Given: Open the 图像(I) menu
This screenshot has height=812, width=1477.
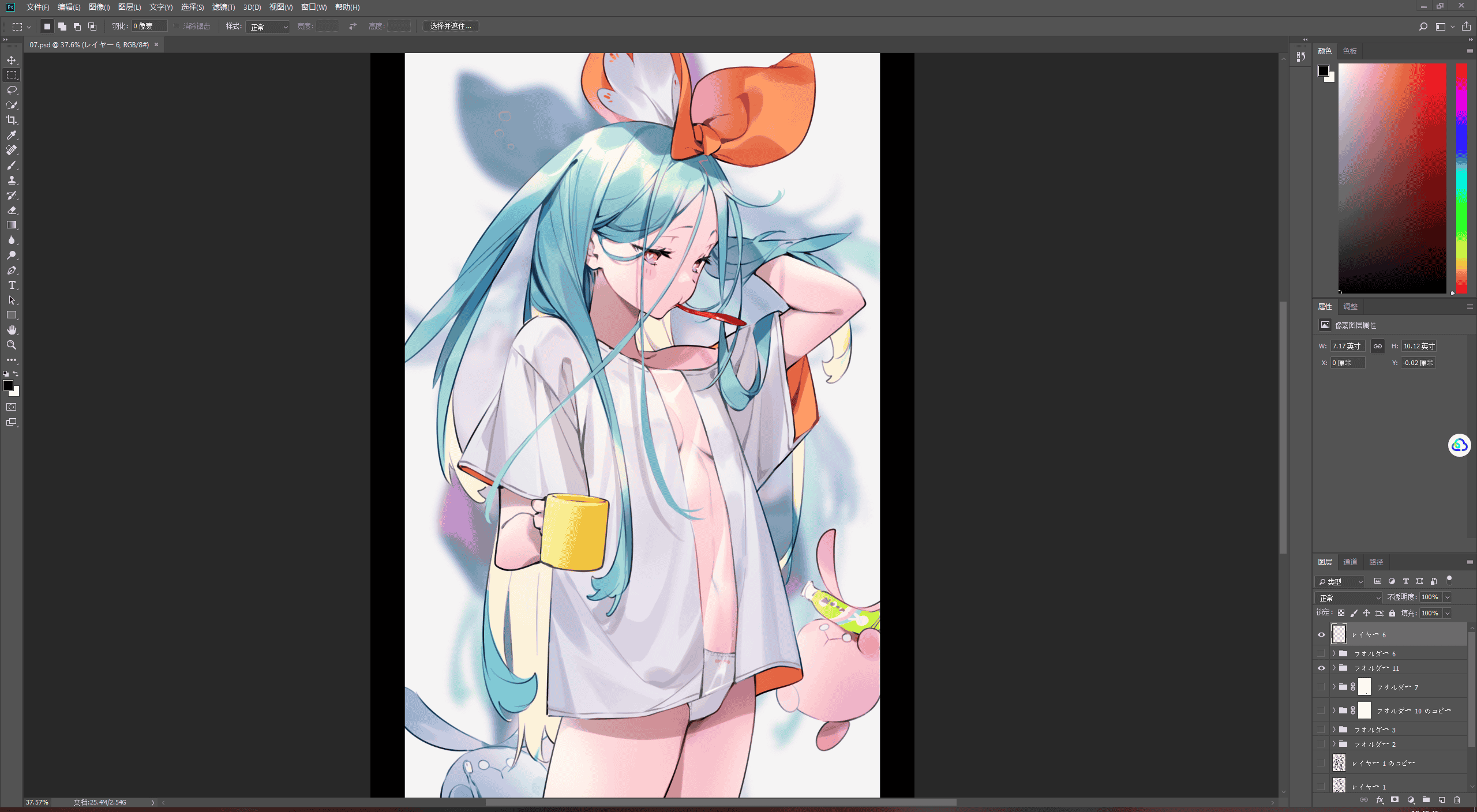Looking at the screenshot, I should pos(99,7).
